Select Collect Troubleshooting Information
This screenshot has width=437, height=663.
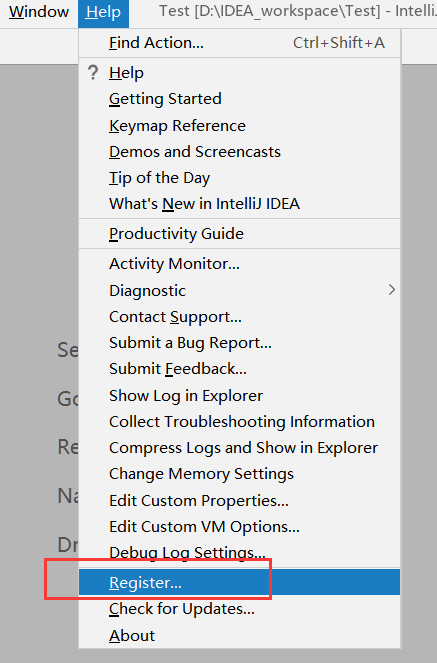pyautogui.click(x=239, y=422)
